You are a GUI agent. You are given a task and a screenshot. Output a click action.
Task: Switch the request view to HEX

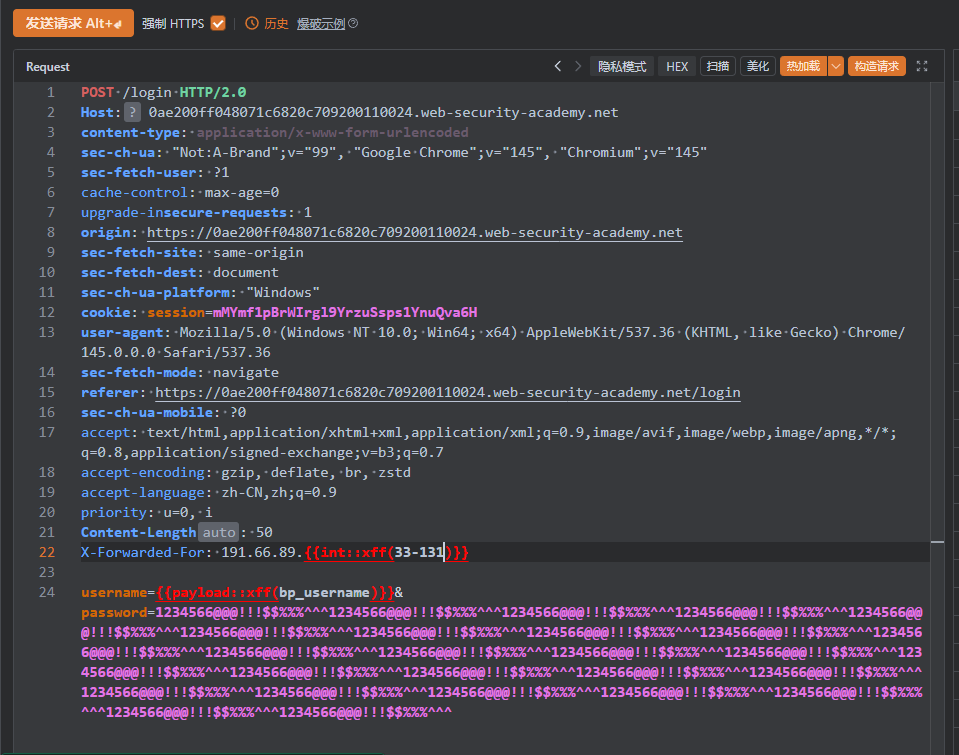click(677, 66)
